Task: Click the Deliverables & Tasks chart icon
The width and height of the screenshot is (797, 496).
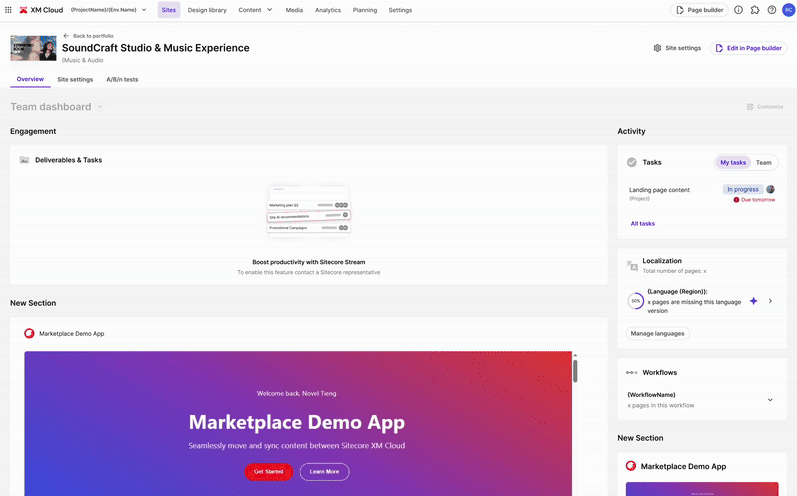Action: click(x=24, y=160)
